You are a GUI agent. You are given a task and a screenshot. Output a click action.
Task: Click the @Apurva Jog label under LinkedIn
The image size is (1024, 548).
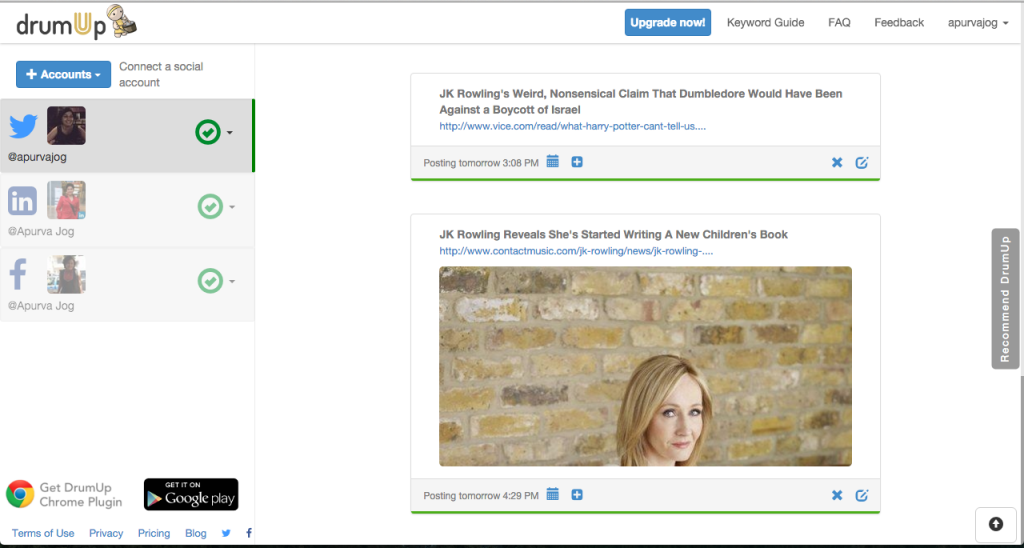[40, 231]
